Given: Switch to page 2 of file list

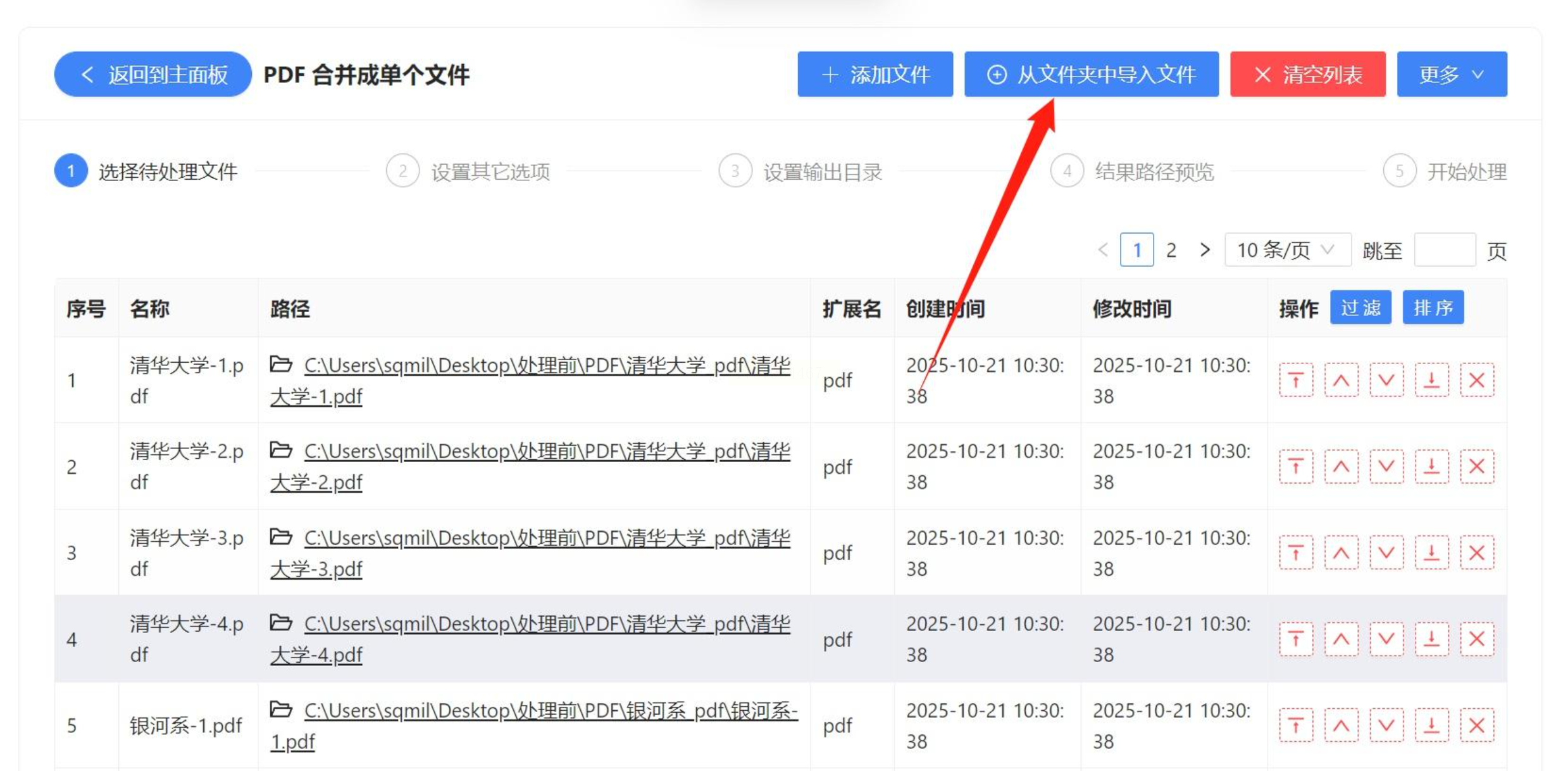Looking at the screenshot, I should [x=1171, y=251].
